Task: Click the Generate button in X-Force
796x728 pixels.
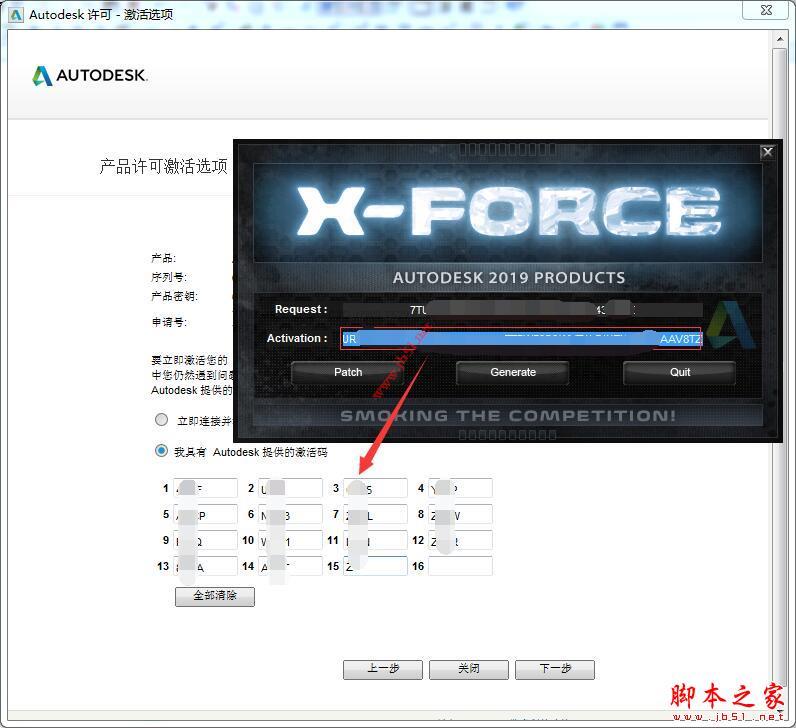Action: pyautogui.click(x=513, y=373)
